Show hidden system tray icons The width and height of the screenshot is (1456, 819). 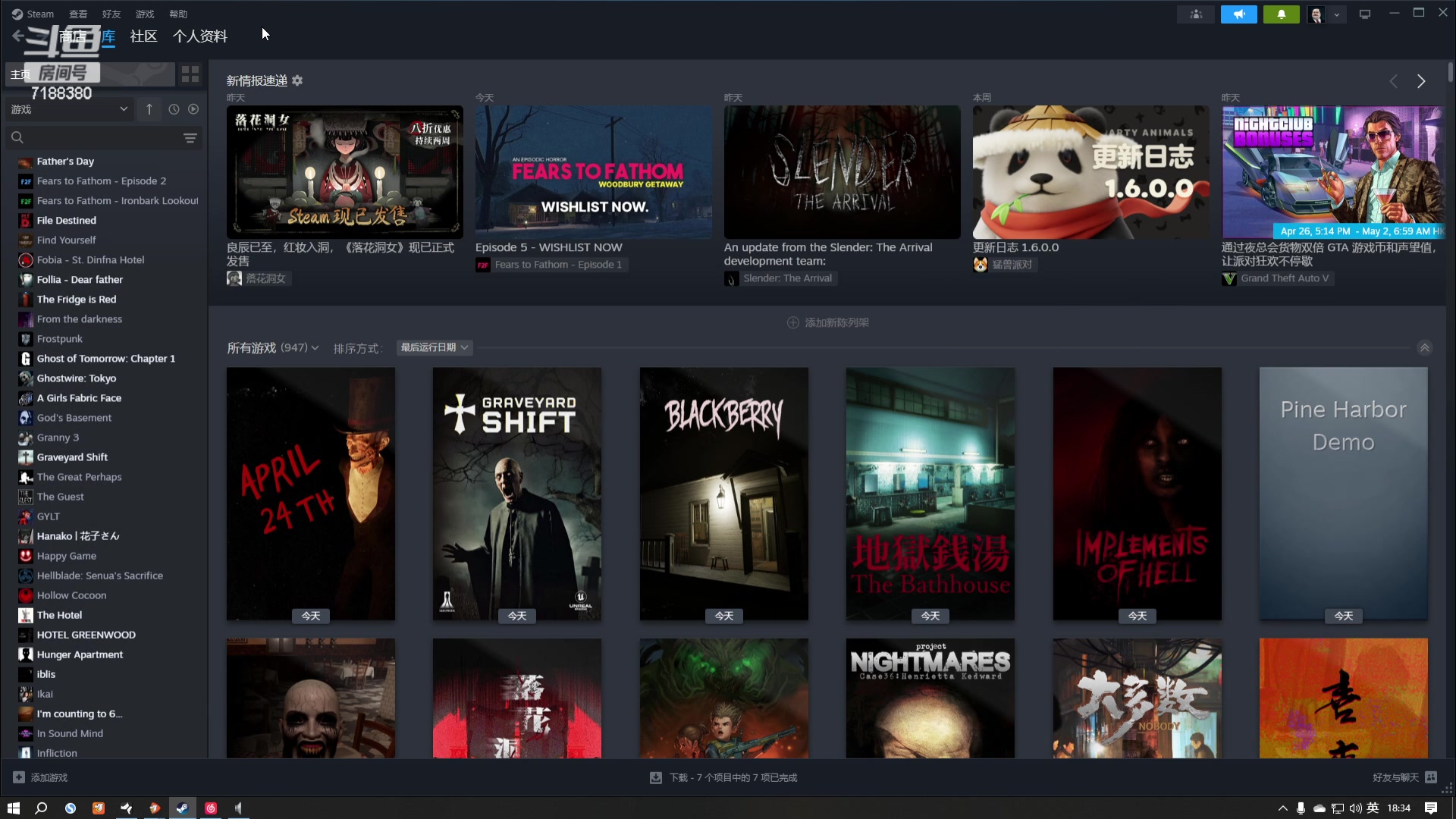(1283, 808)
